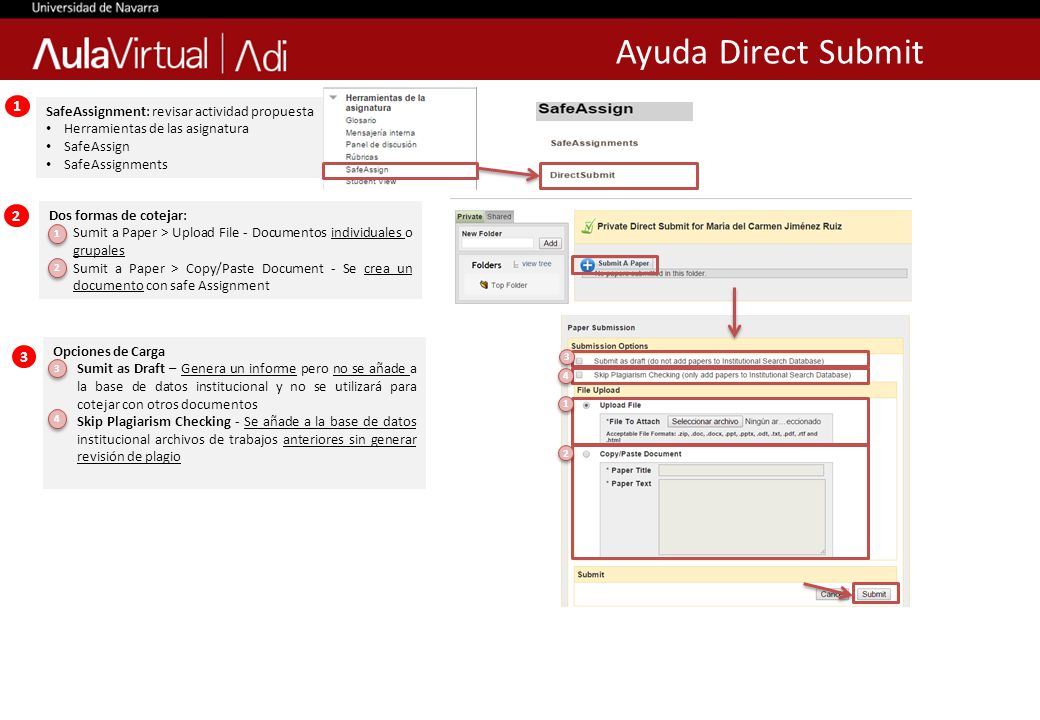
Task: Click the Paper Text area resize handle
Action: [822, 552]
